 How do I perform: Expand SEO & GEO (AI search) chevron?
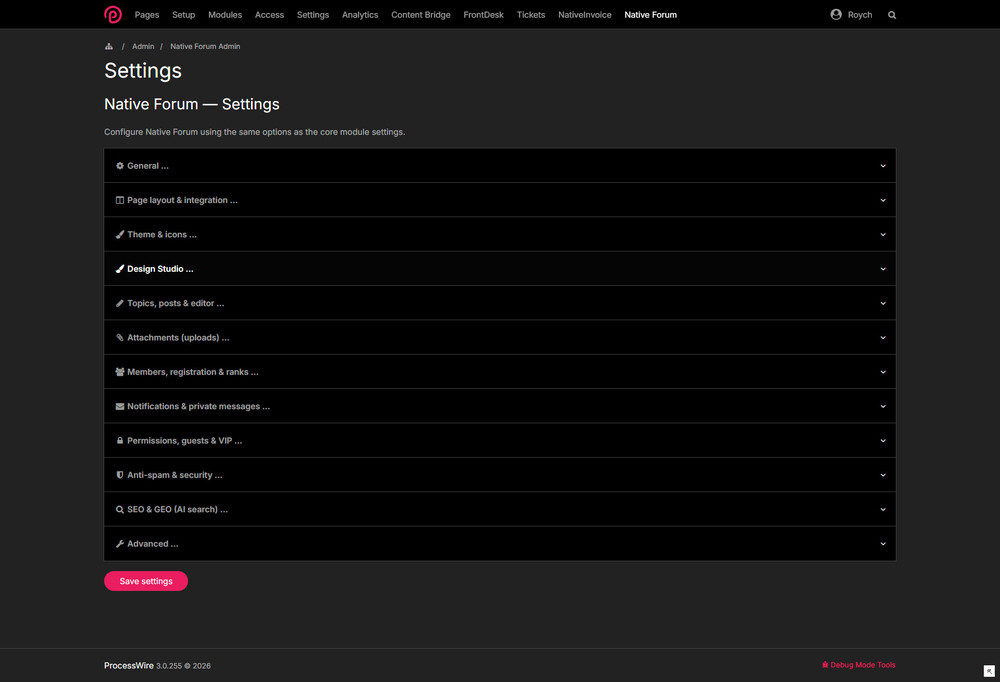[x=883, y=510]
